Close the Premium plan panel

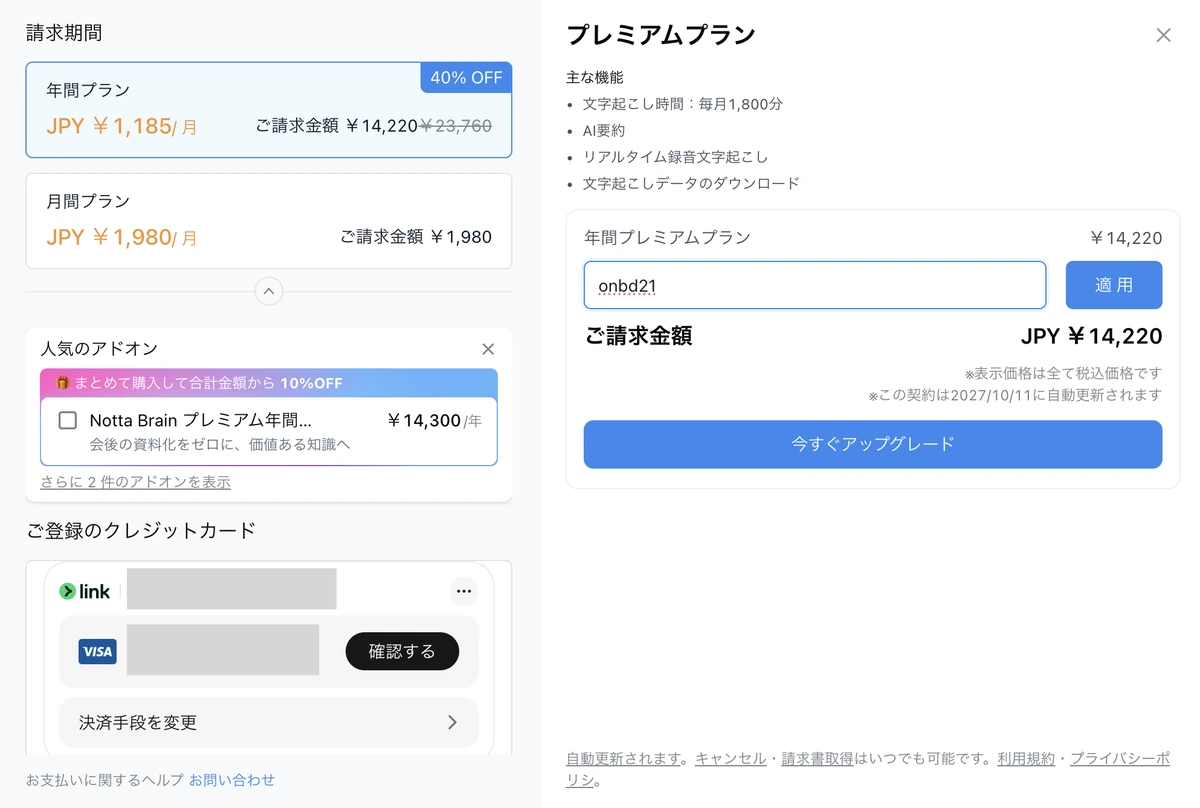[x=1163, y=36]
